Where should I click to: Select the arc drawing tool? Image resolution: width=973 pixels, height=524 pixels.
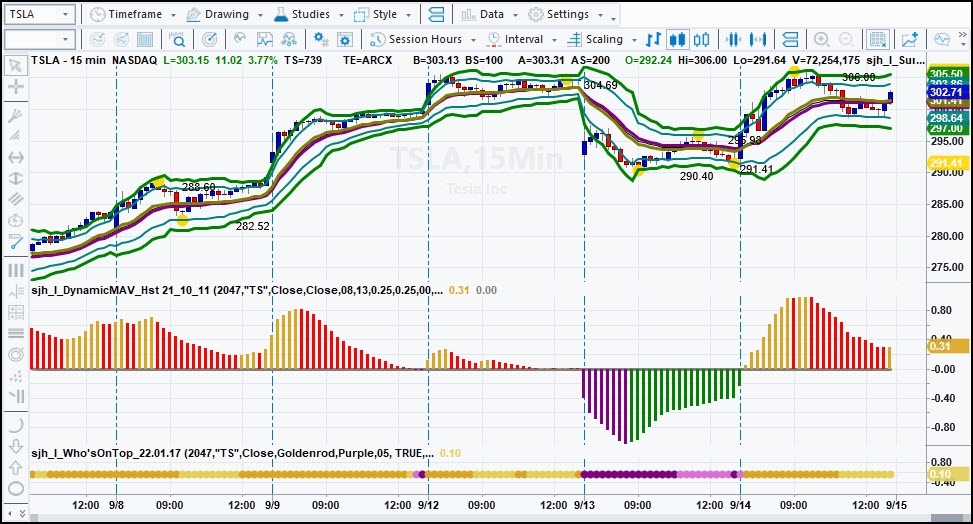point(16,425)
